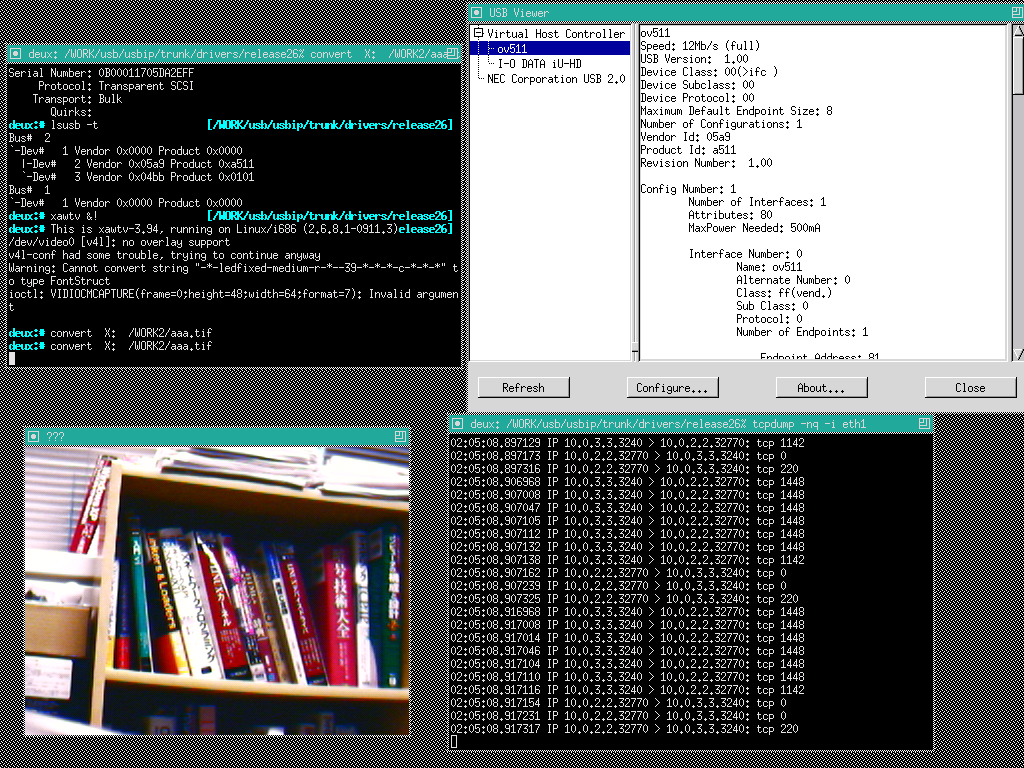Close the USB Viewer with Close button

coord(969,388)
